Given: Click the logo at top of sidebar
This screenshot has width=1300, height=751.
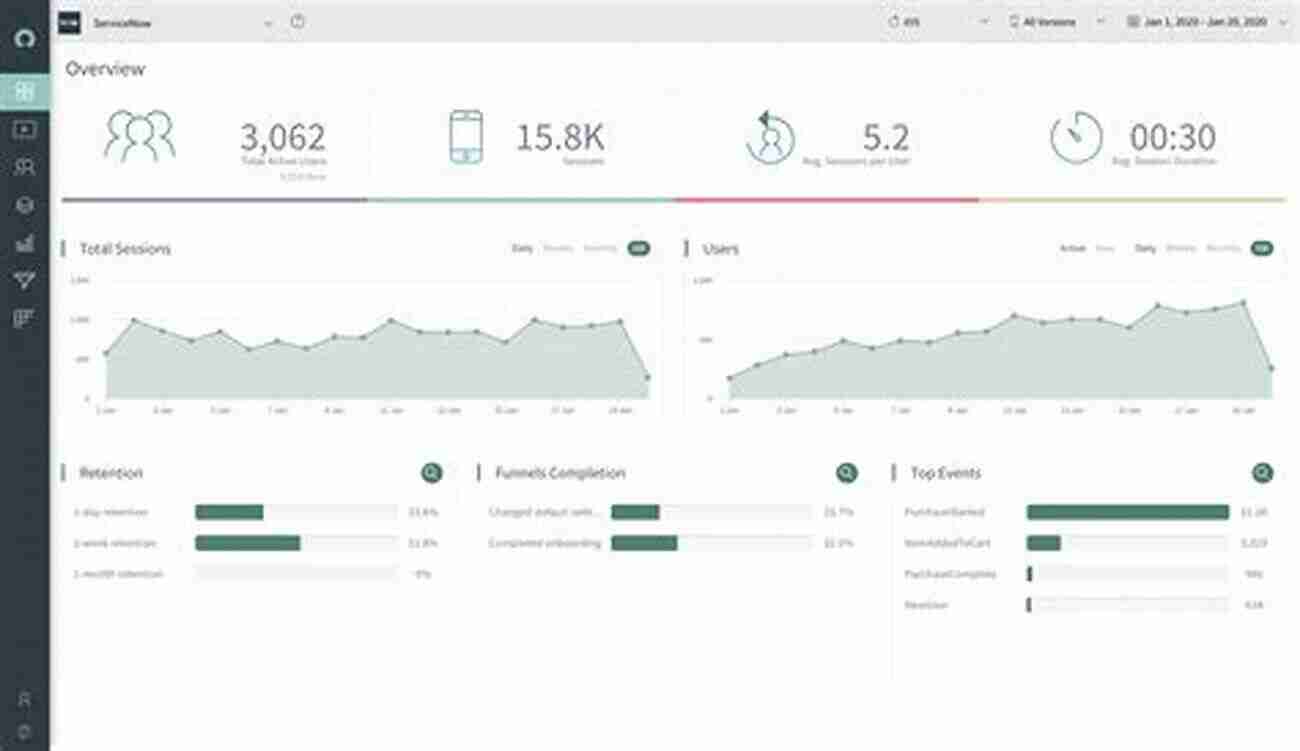Looking at the screenshot, I should [25, 38].
